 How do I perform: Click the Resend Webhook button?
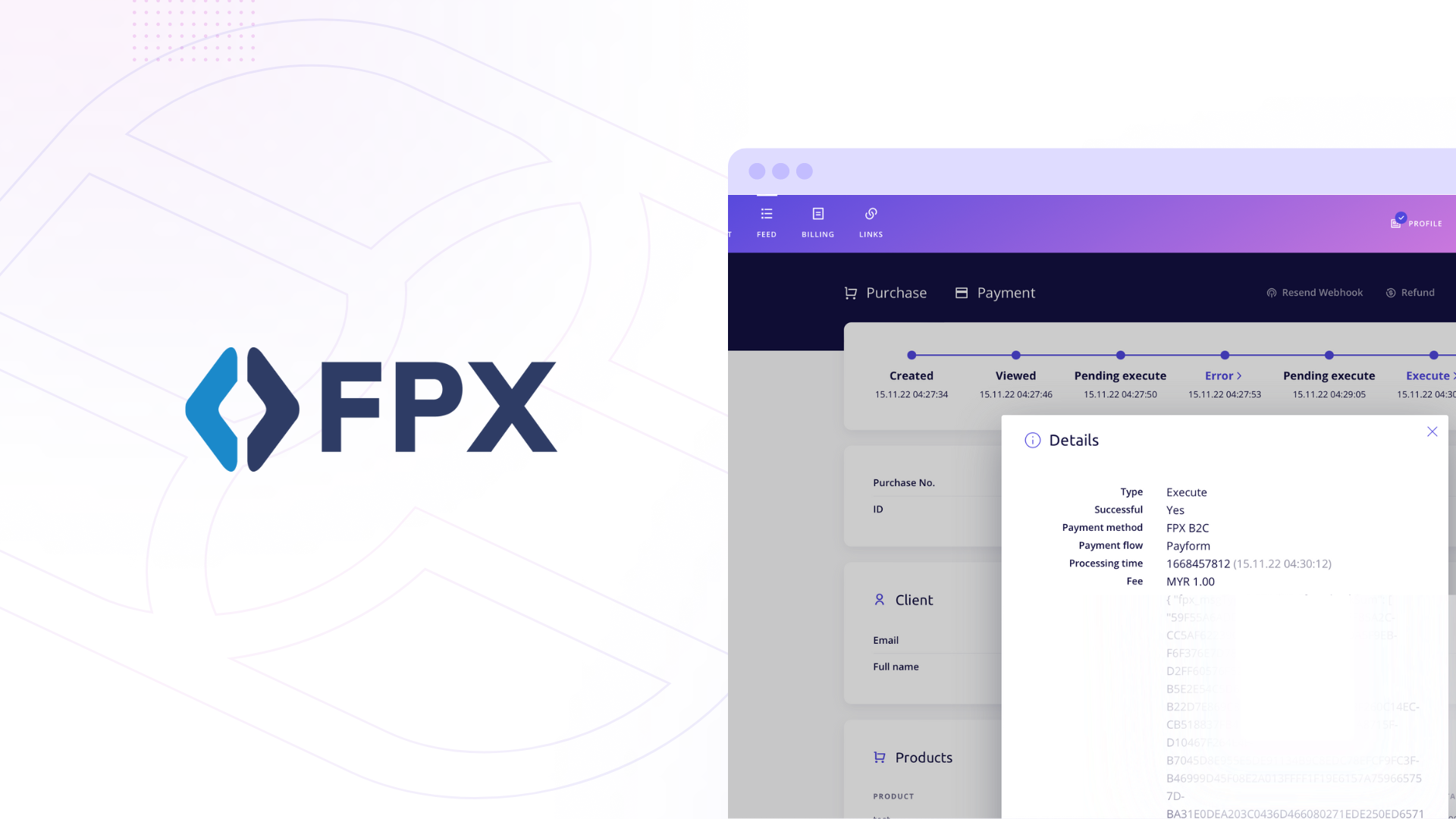pyautogui.click(x=1314, y=291)
